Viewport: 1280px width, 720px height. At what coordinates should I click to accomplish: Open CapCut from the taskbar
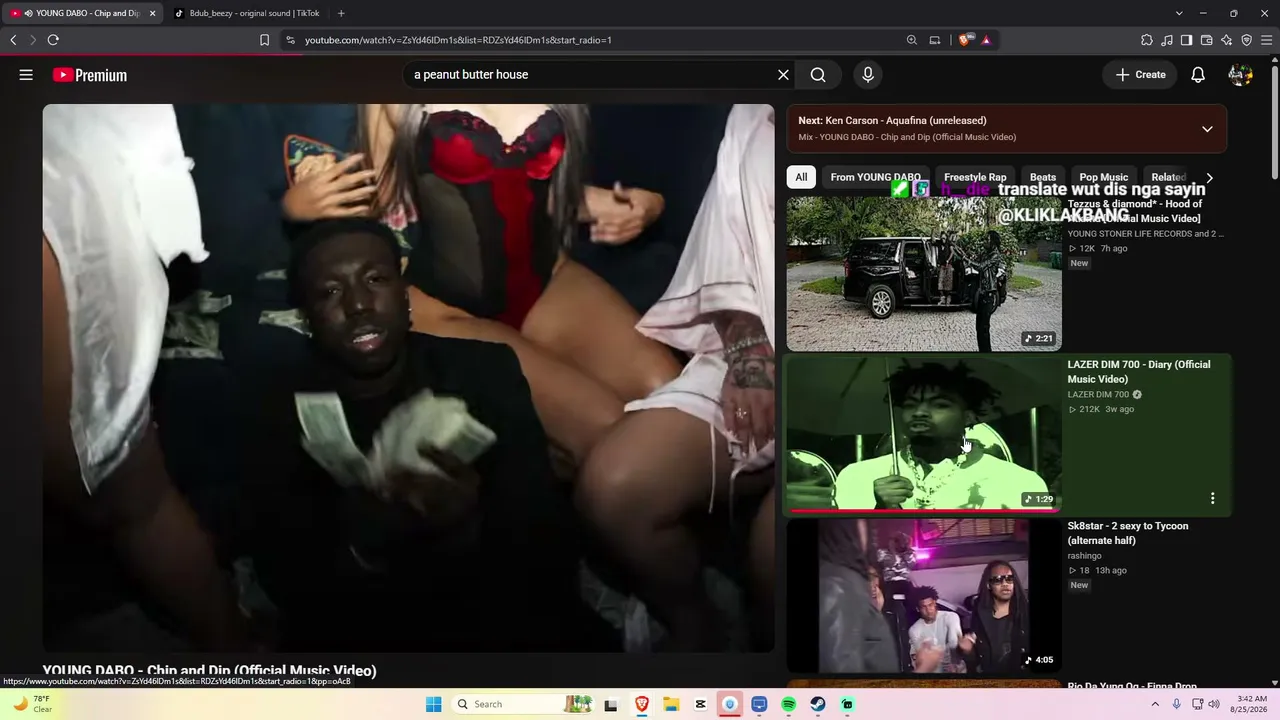pos(700,704)
